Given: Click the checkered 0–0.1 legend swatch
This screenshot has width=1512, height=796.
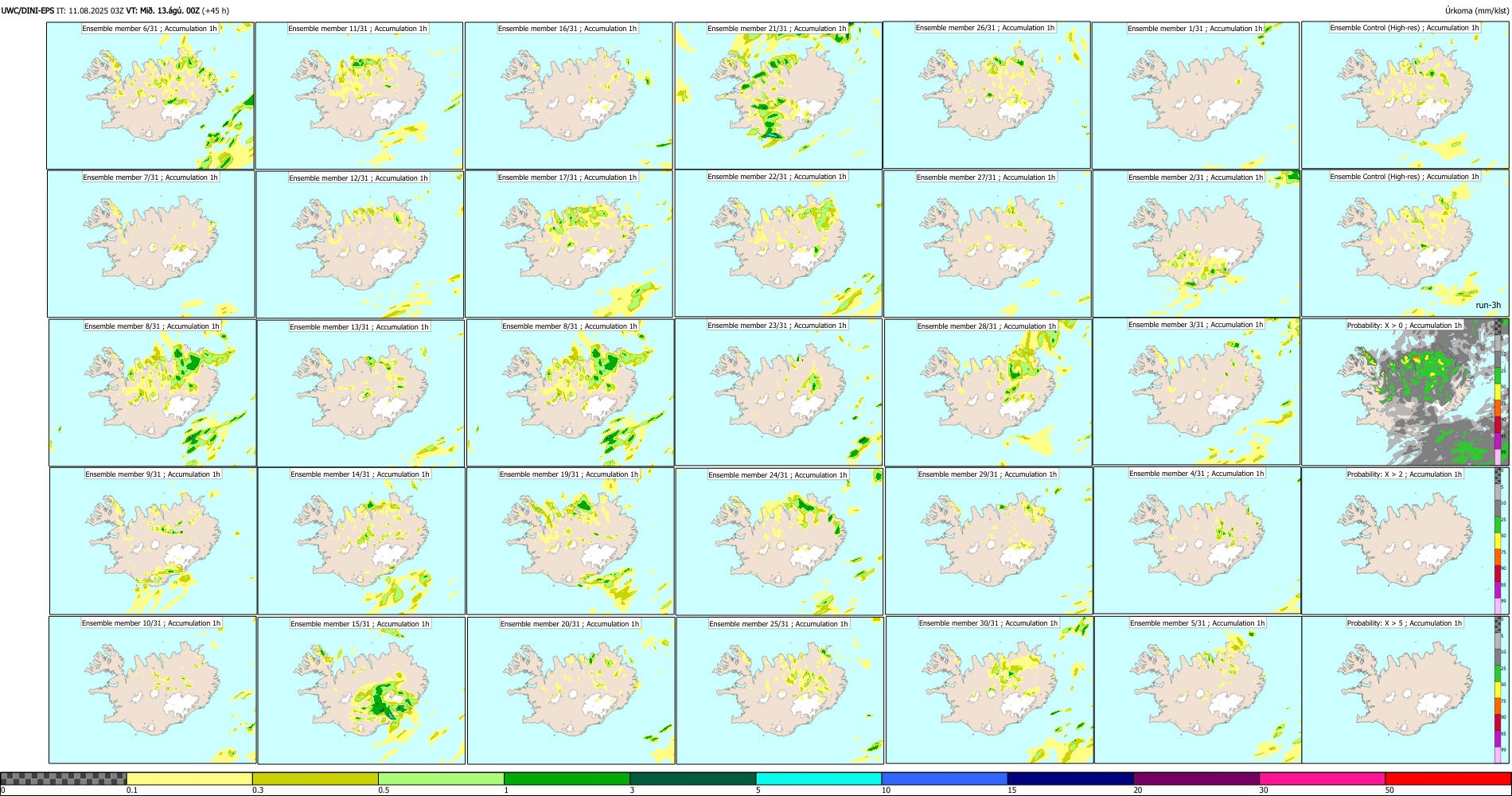Looking at the screenshot, I should point(64,778).
